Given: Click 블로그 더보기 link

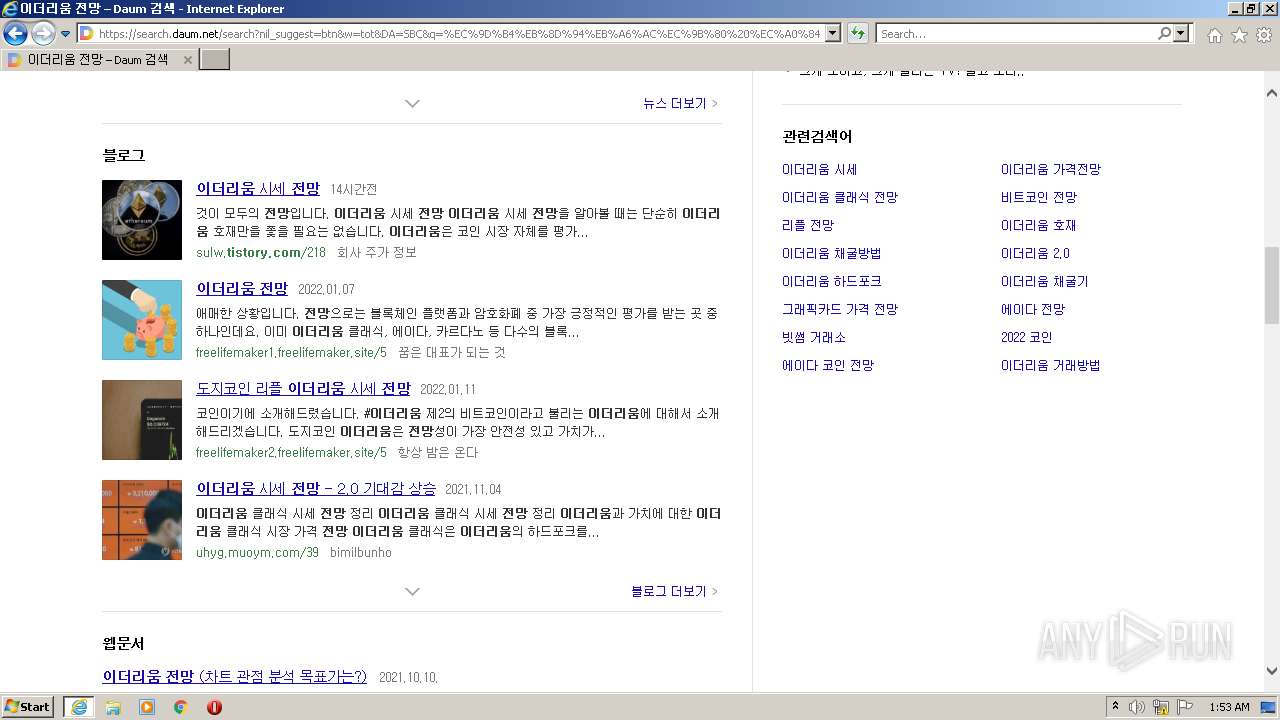Looking at the screenshot, I should coord(674,592).
